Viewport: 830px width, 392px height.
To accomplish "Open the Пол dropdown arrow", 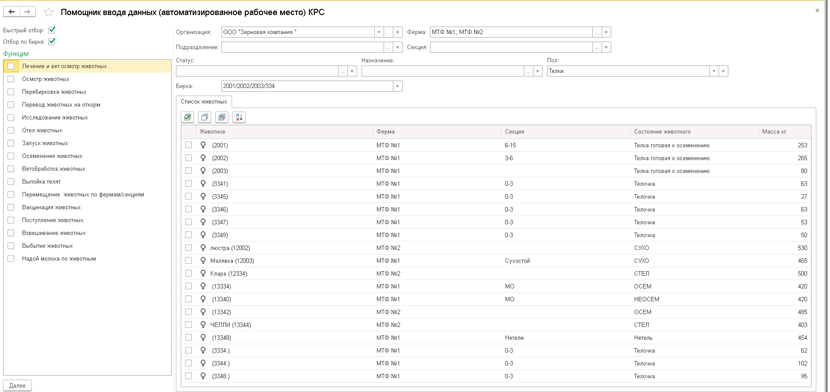I will [x=715, y=71].
